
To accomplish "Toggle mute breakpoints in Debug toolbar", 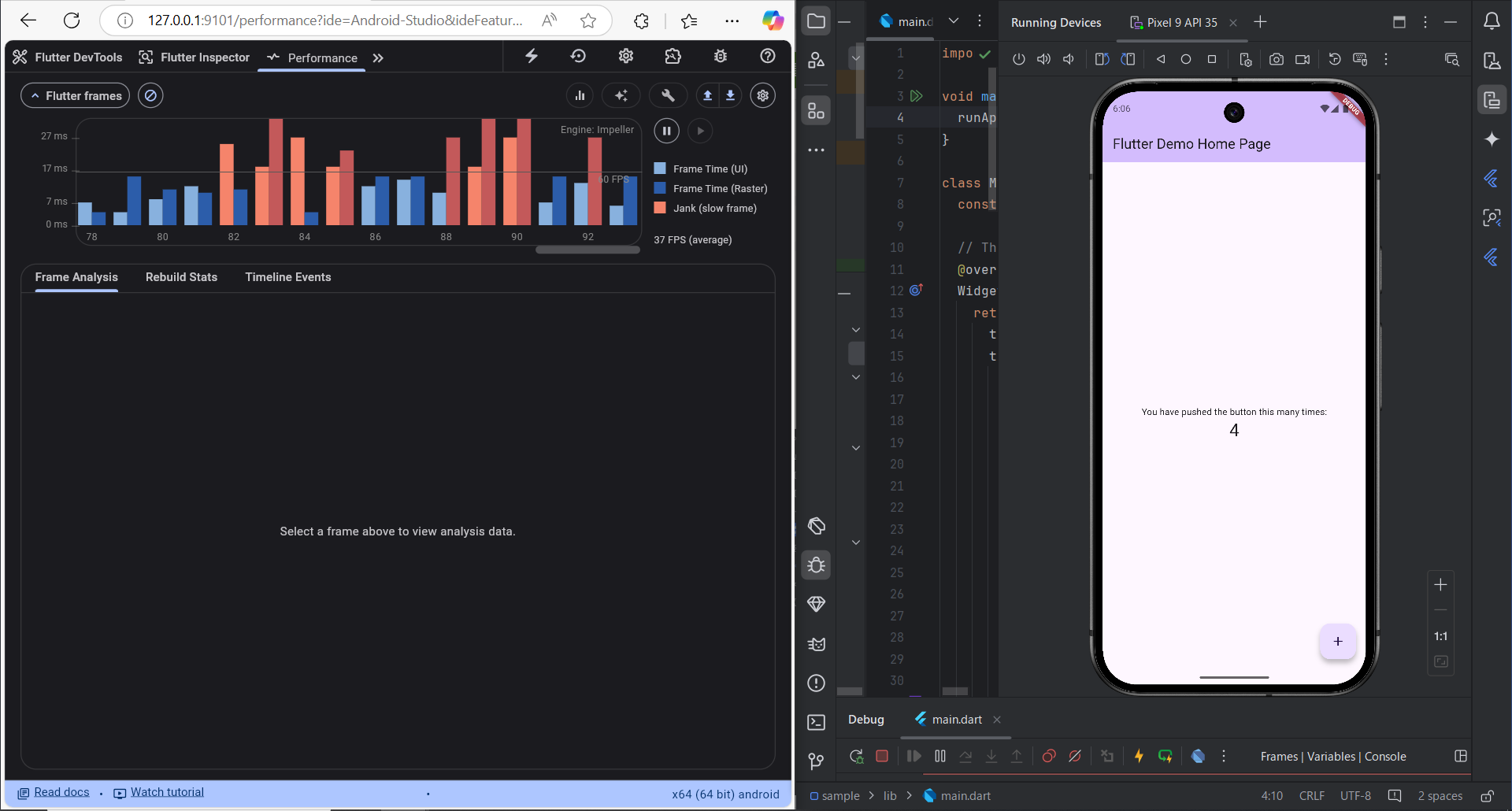I will (1075, 756).
